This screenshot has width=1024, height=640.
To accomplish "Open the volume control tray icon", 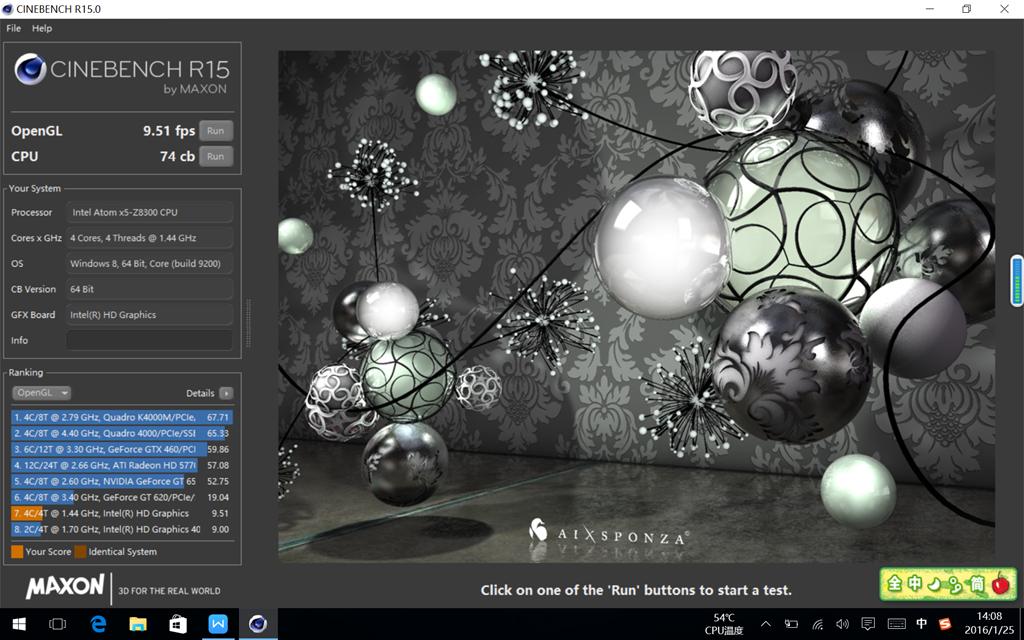I will tap(842, 624).
